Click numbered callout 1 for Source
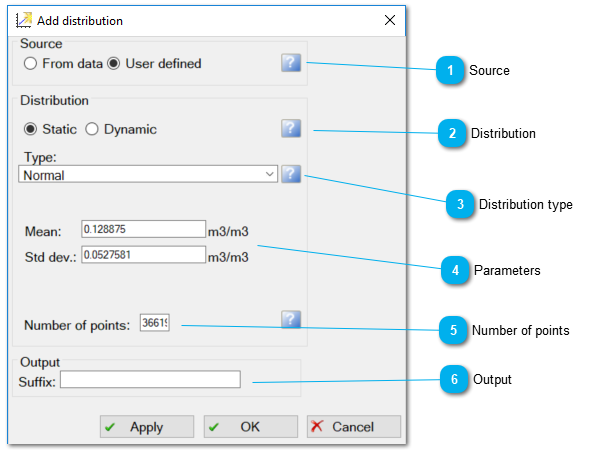Viewport: 589px width, 453px height. click(450, 70)
